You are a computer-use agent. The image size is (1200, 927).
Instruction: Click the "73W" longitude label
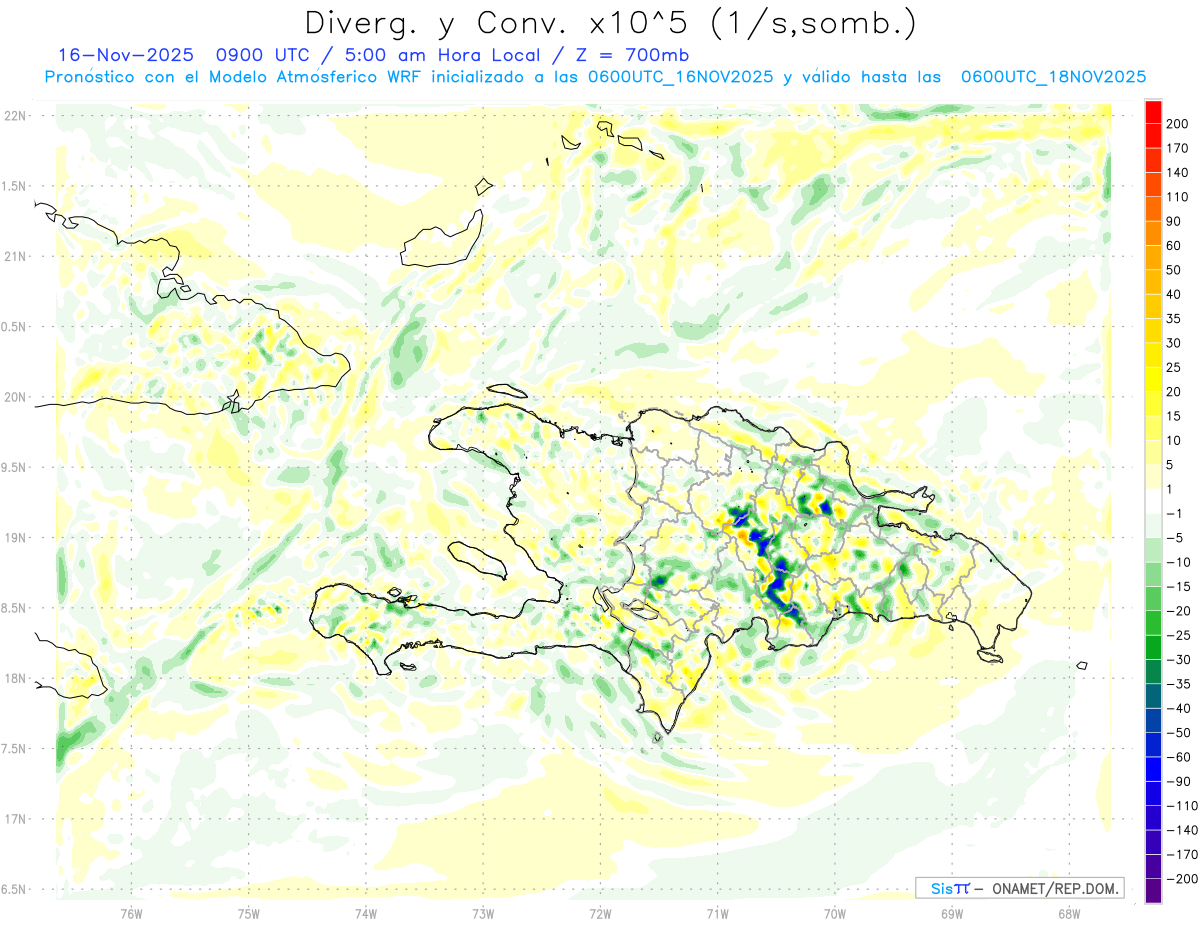(483, 913)
